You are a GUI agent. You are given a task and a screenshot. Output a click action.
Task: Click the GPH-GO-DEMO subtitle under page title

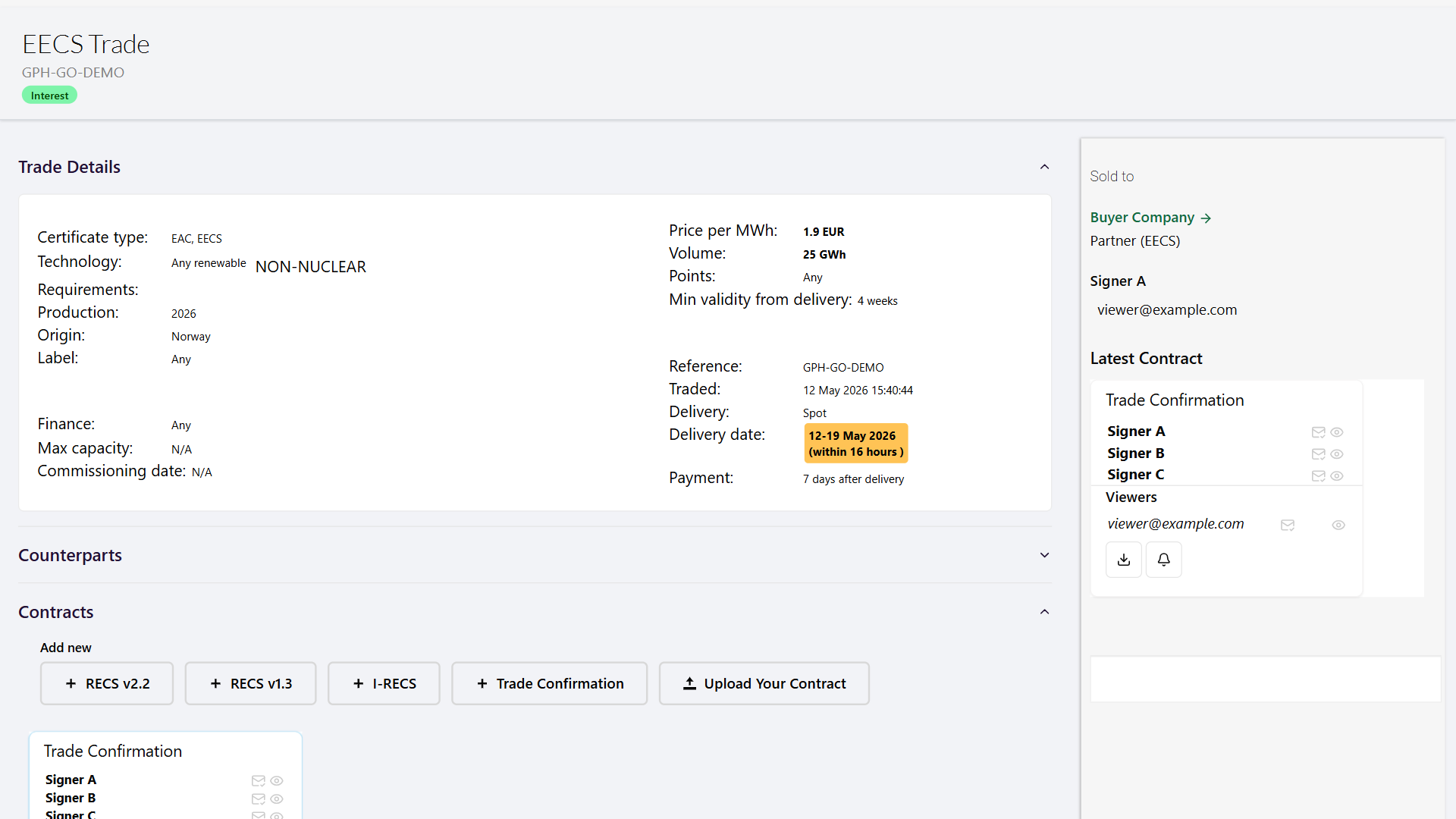pos(73,73)
